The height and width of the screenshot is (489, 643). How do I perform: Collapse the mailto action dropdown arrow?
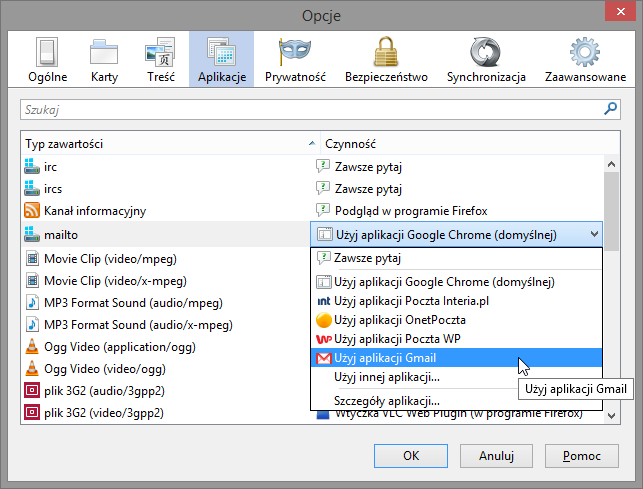tap(594, 235)
